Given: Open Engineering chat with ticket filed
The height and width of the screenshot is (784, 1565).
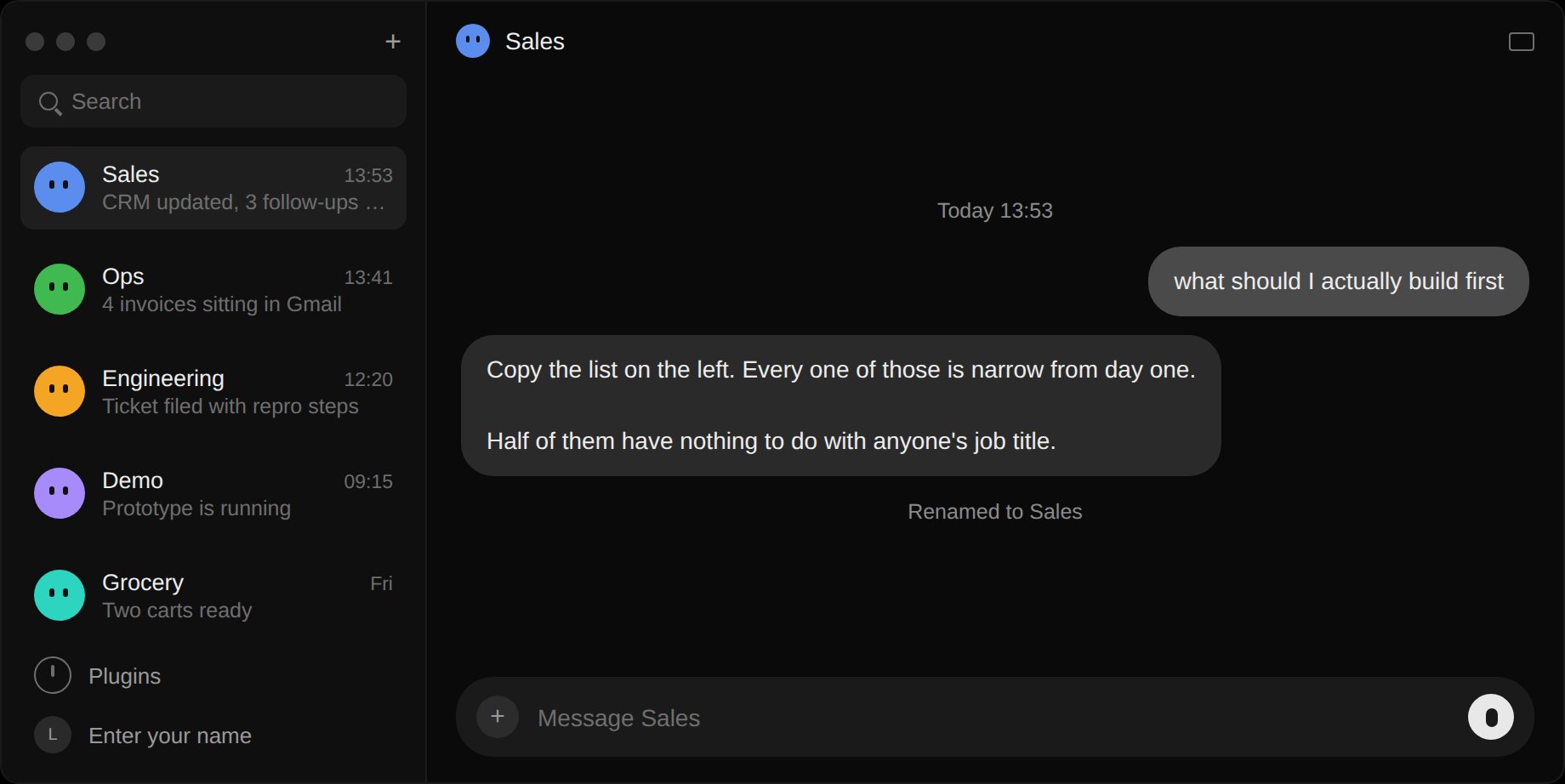Looking at the screenshot, I should coord(213,392).
